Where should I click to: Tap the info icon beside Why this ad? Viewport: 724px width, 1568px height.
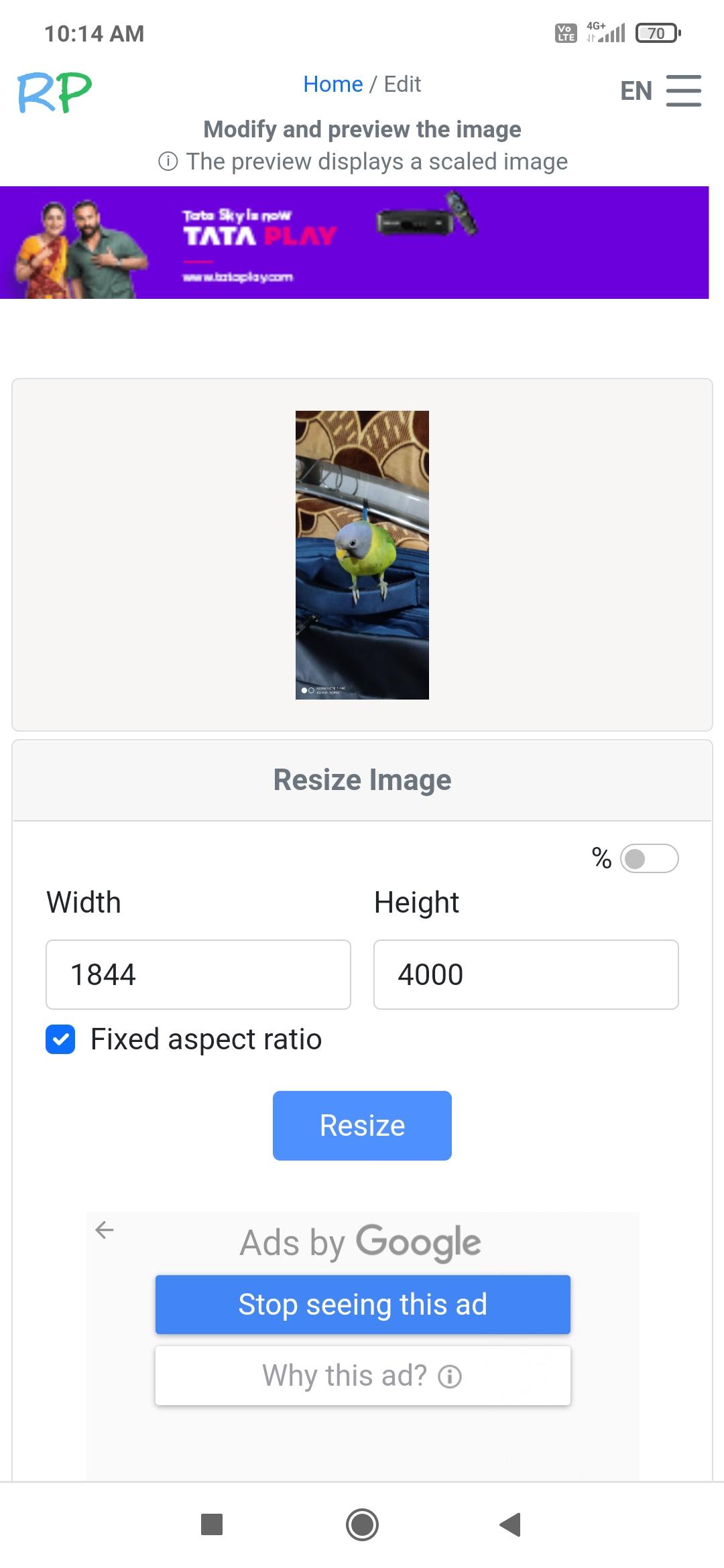pos(450,1376)
